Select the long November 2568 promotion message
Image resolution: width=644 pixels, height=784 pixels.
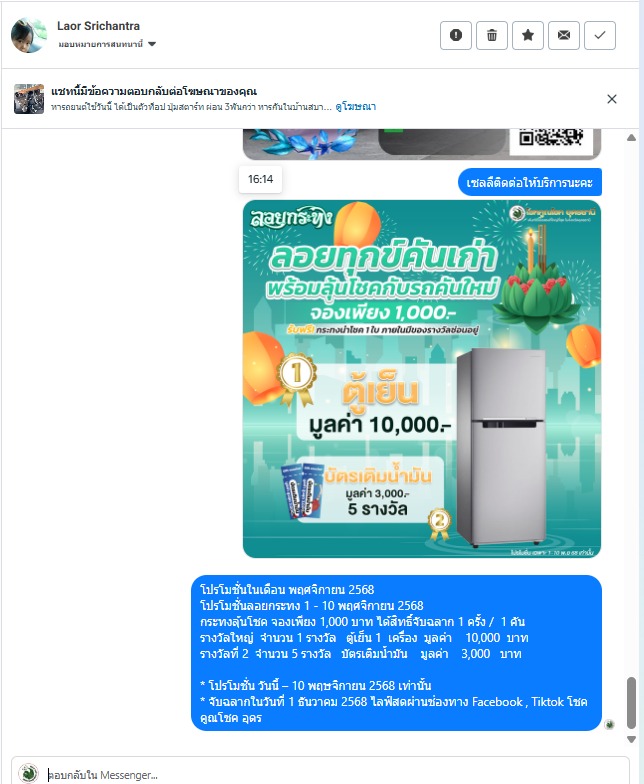tap(396, 653)
